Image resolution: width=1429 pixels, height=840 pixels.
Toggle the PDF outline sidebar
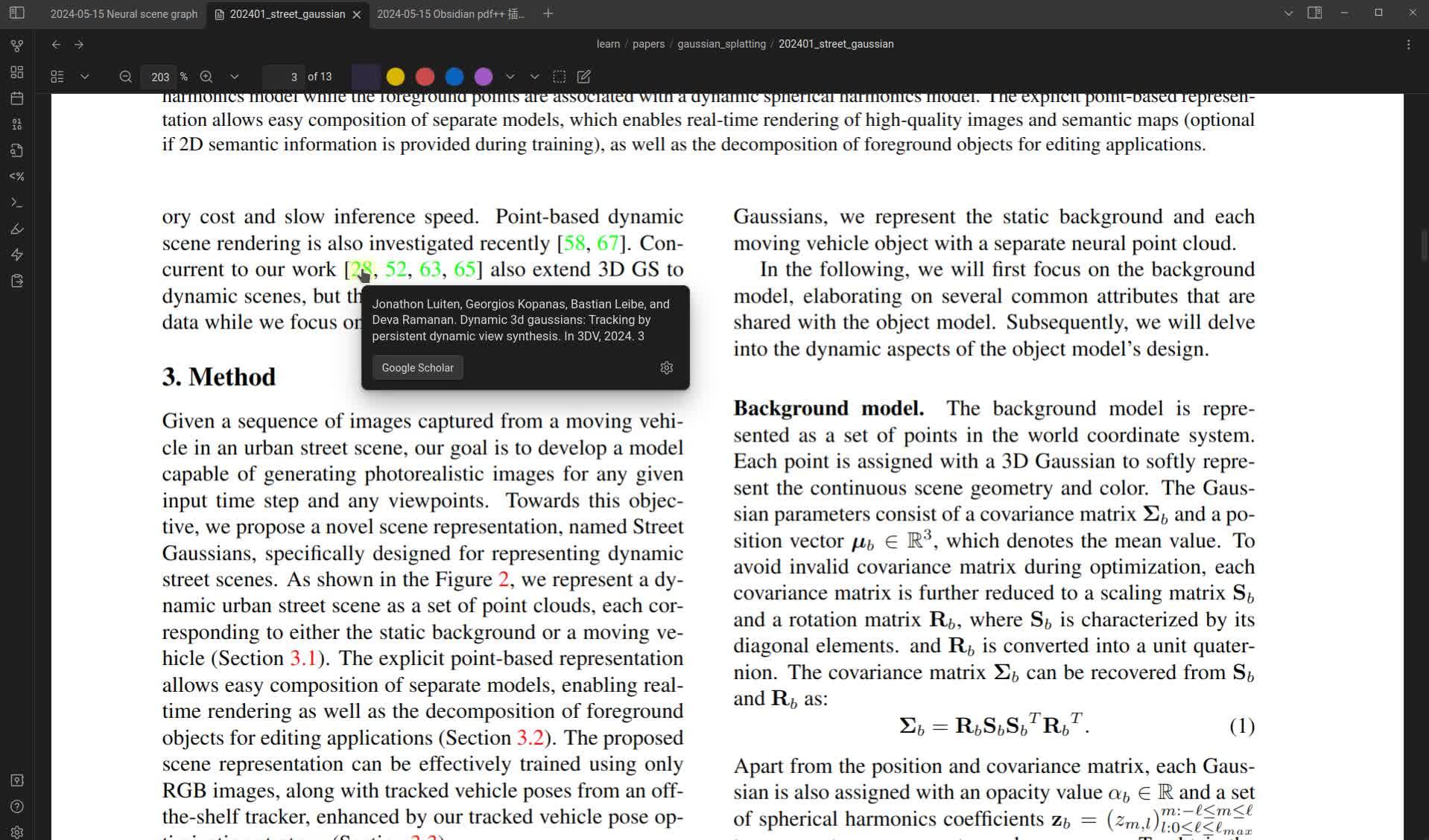click(x=57, y=77)
